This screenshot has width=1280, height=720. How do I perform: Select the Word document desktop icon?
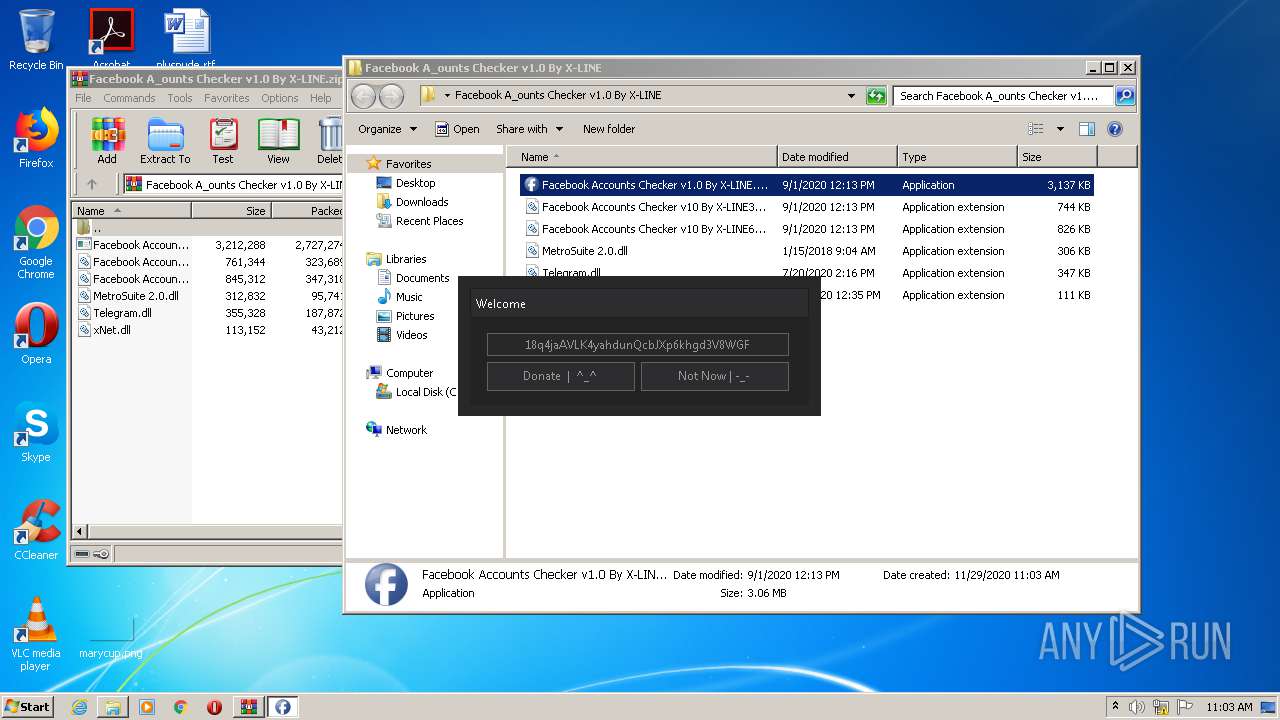tap(186, 40)
